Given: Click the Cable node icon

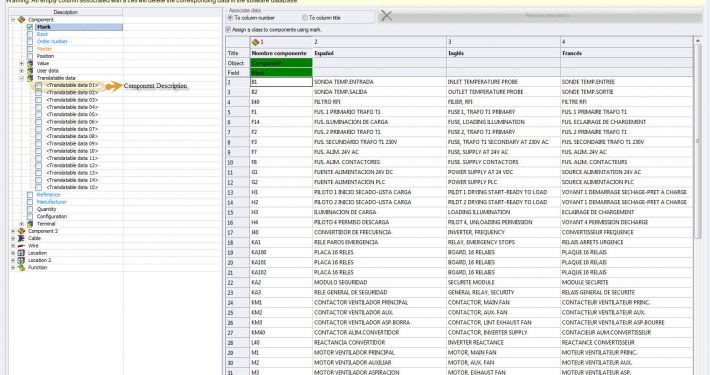Looking at the screenshot, I should pyautogui.click(x=21, y=238).
